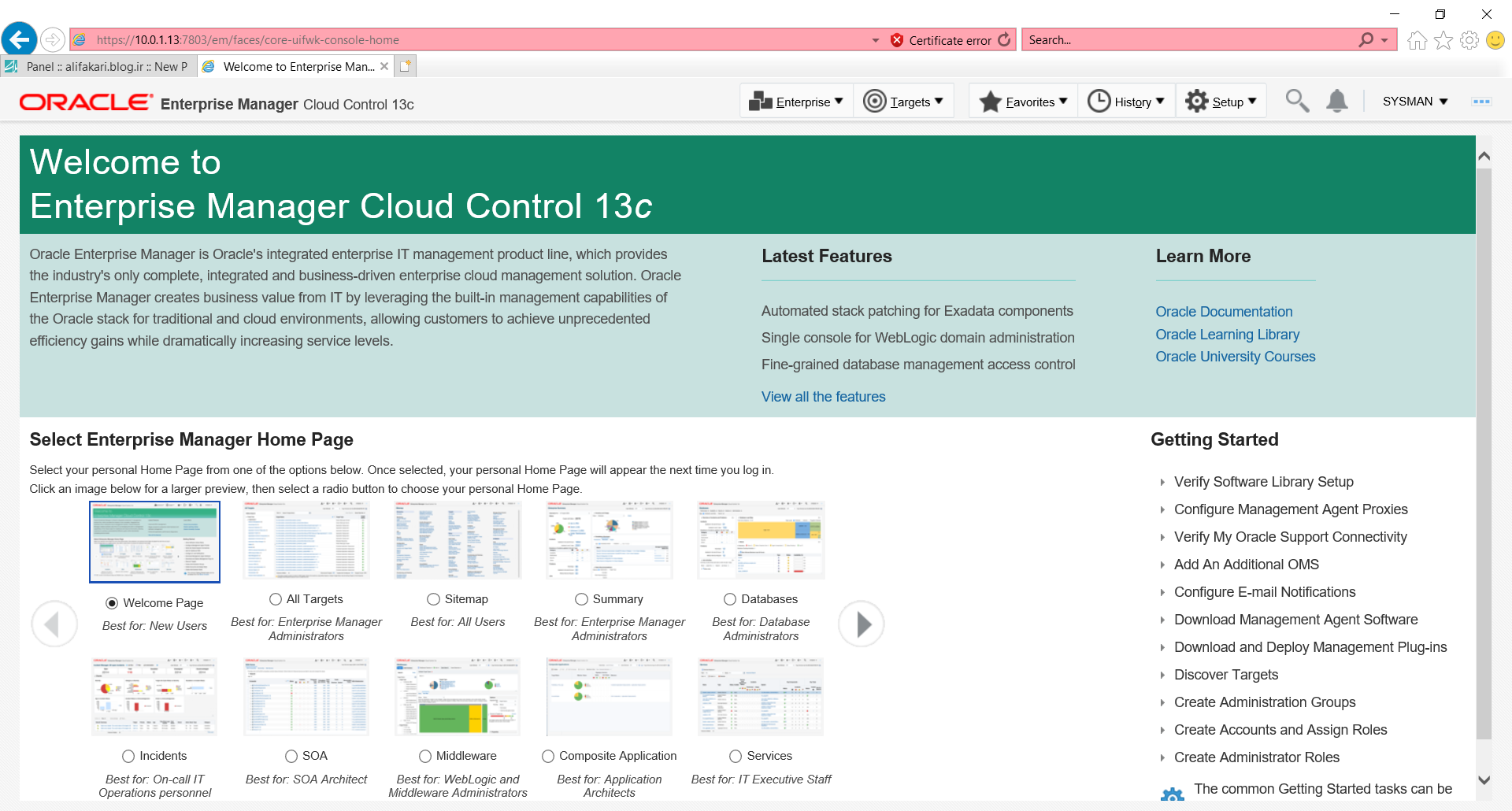The width and height of the screenshot is (1512, 811).
Task: Open browser Tools gear icon
Action: tap(1469, 40)
